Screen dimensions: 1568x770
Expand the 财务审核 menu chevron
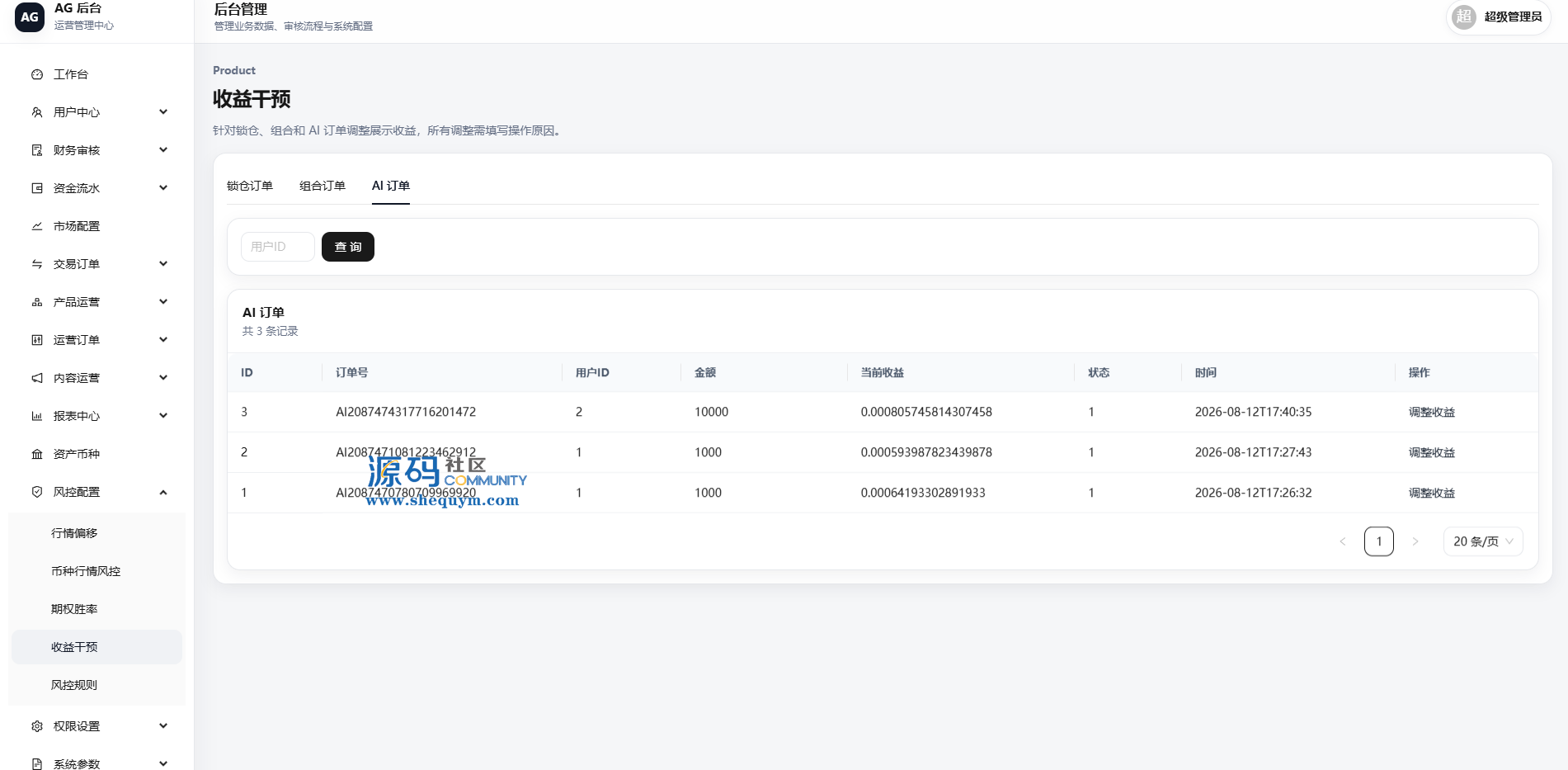click(x=163, y=150)
